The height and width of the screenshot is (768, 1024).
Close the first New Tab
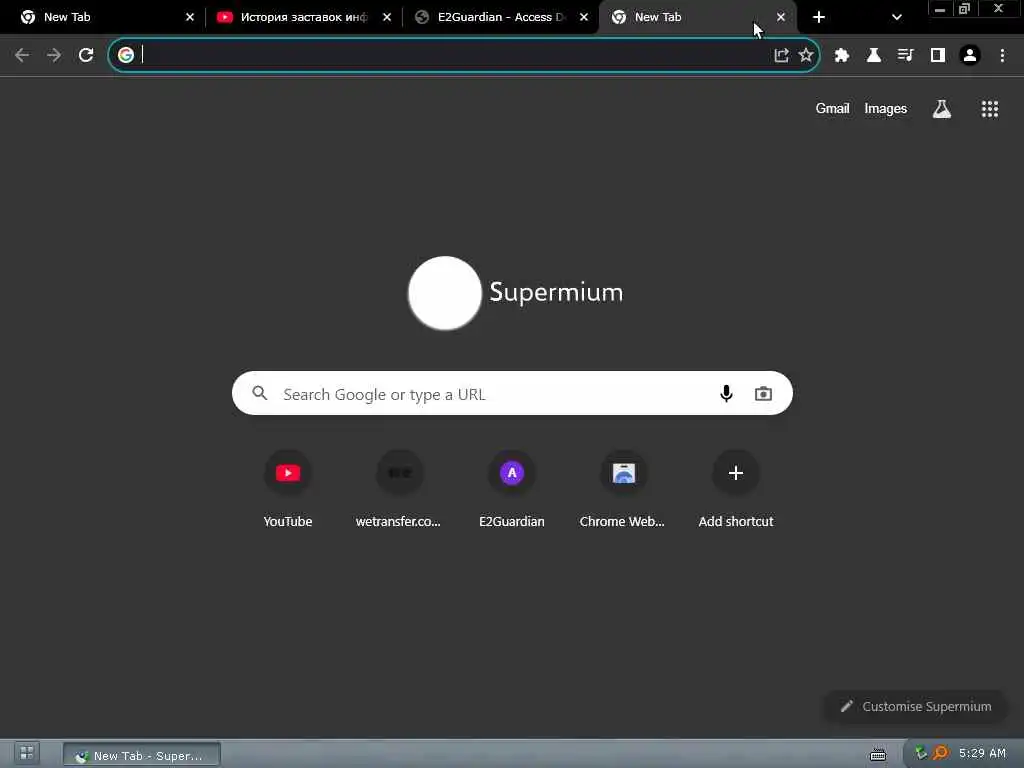pos(190,17)
